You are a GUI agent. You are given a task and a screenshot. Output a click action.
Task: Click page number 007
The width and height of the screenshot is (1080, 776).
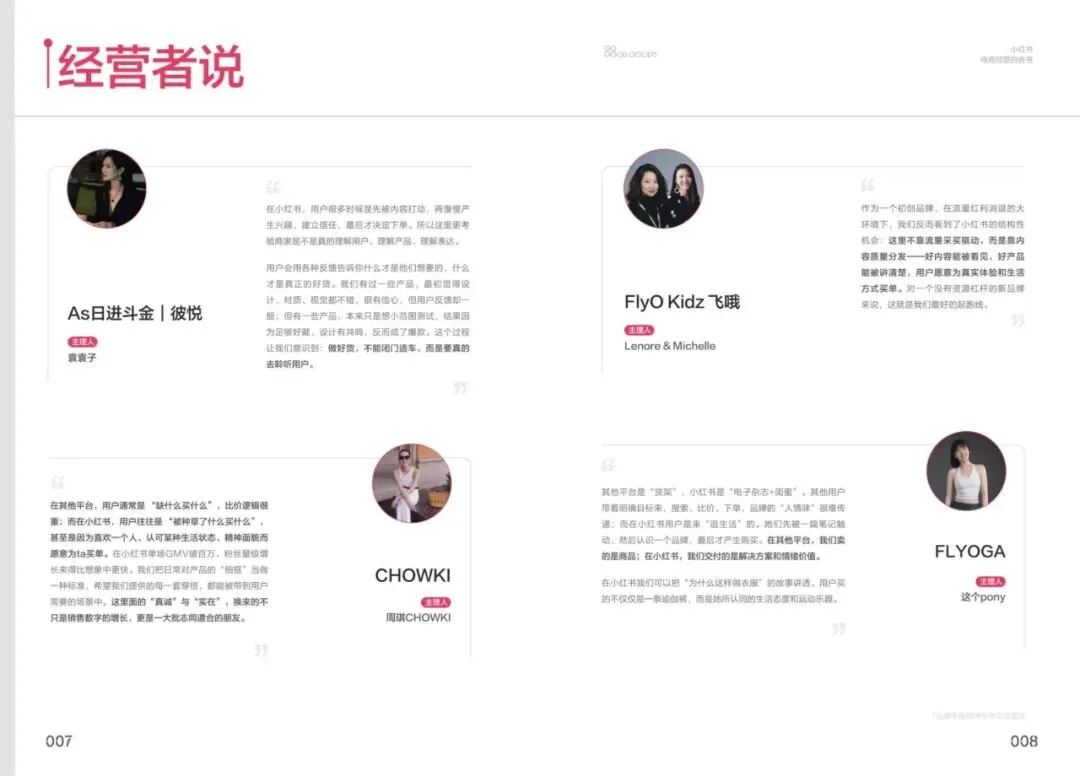[x=59, y=741]
